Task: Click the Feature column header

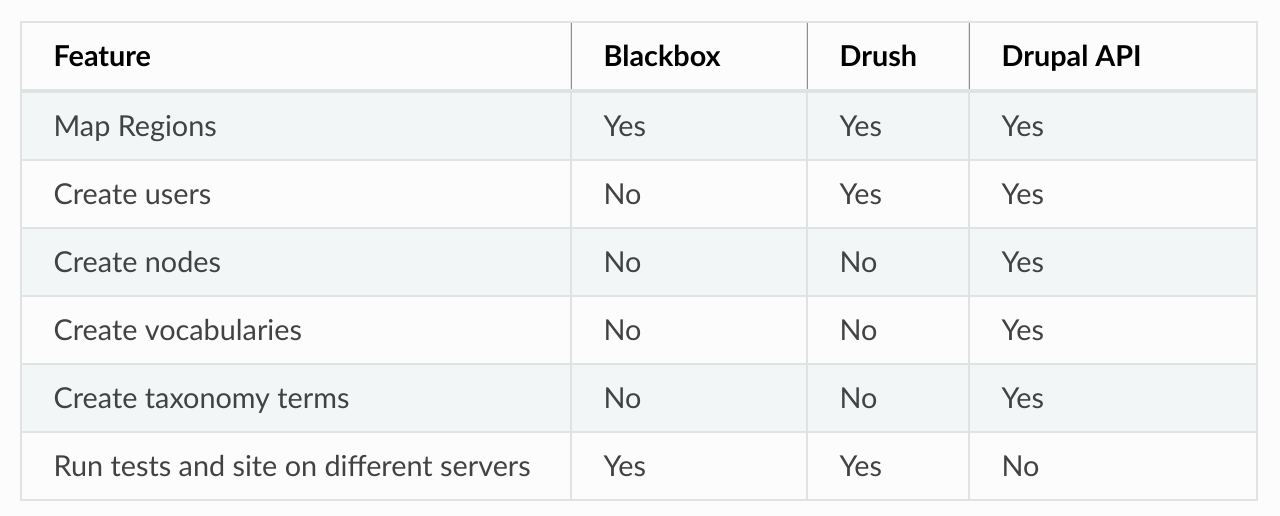Action: pyautogui.click(x=102, y=56)
